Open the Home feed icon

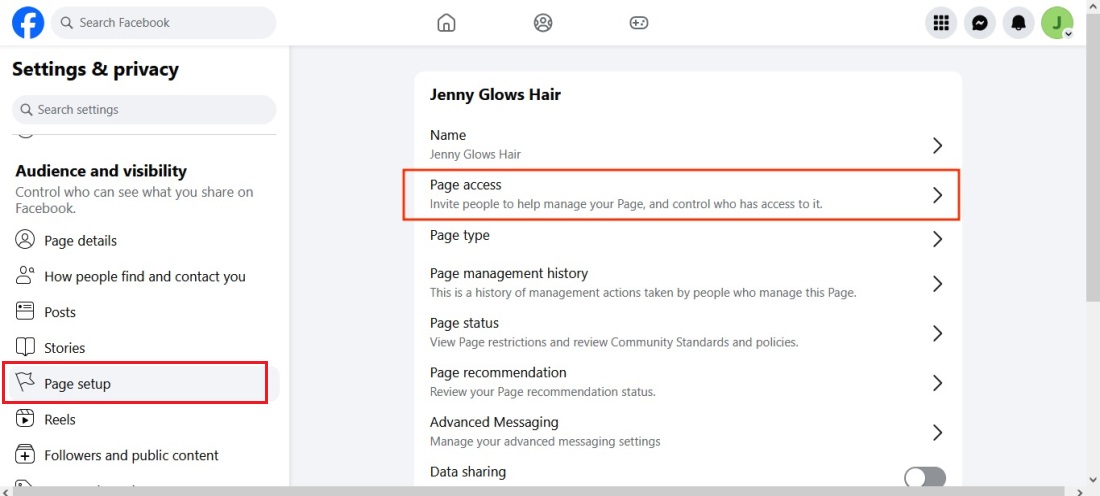tap(446, 23)
